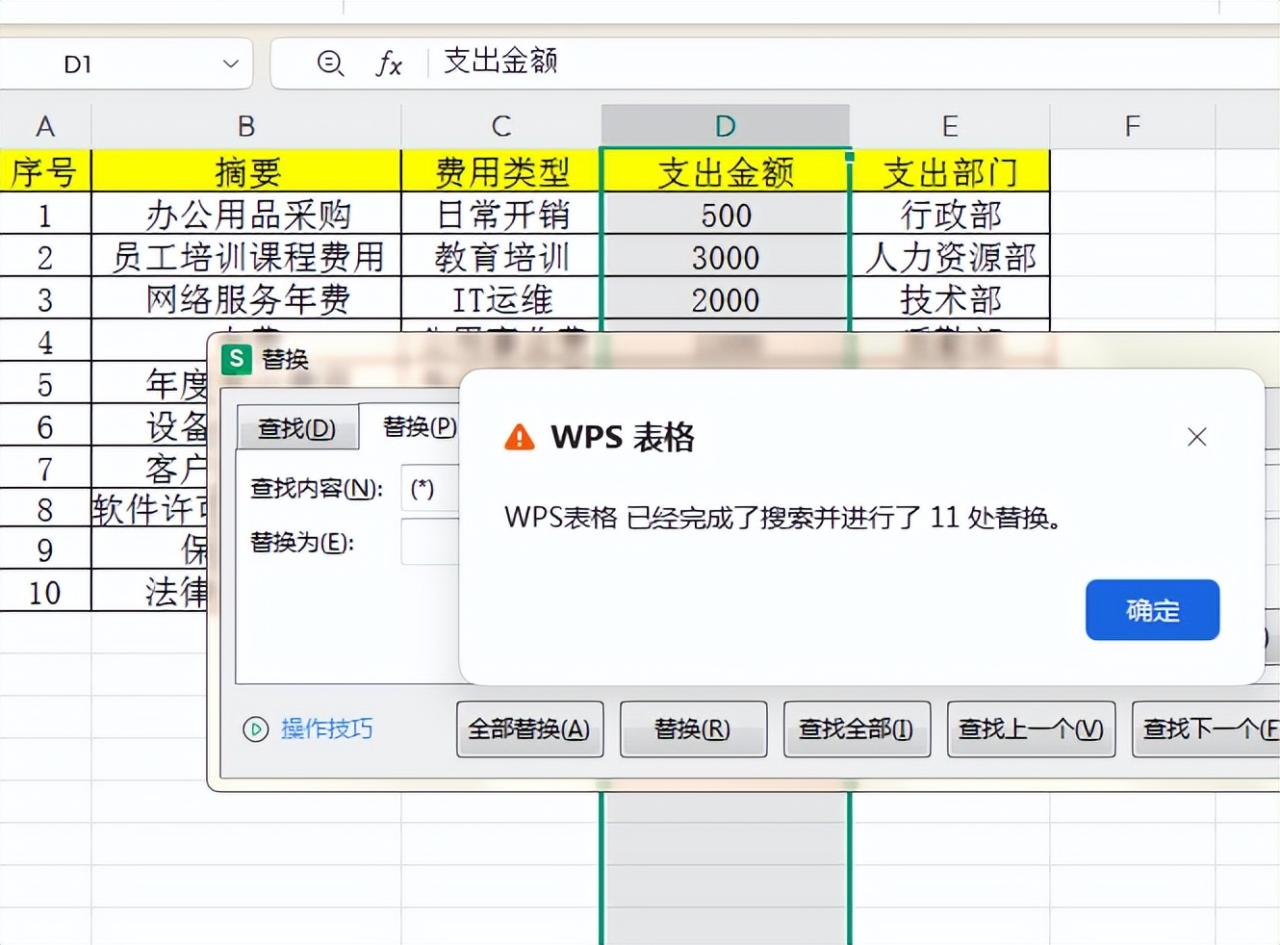The height and width of the screenshot is (945, 1280).
Task: Select column B header
Action: tap(246, 126)
